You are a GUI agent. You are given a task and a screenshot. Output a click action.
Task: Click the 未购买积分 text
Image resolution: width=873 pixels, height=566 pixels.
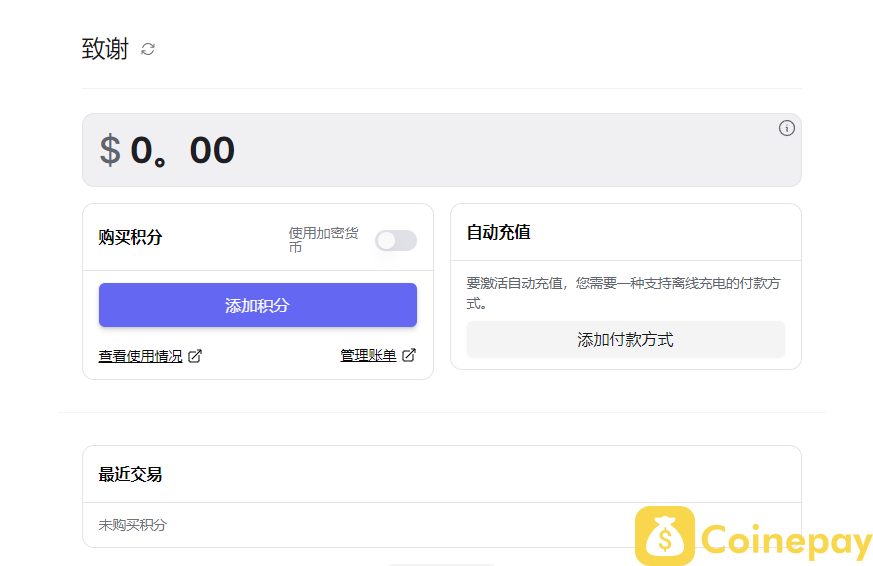pos(133,525)
